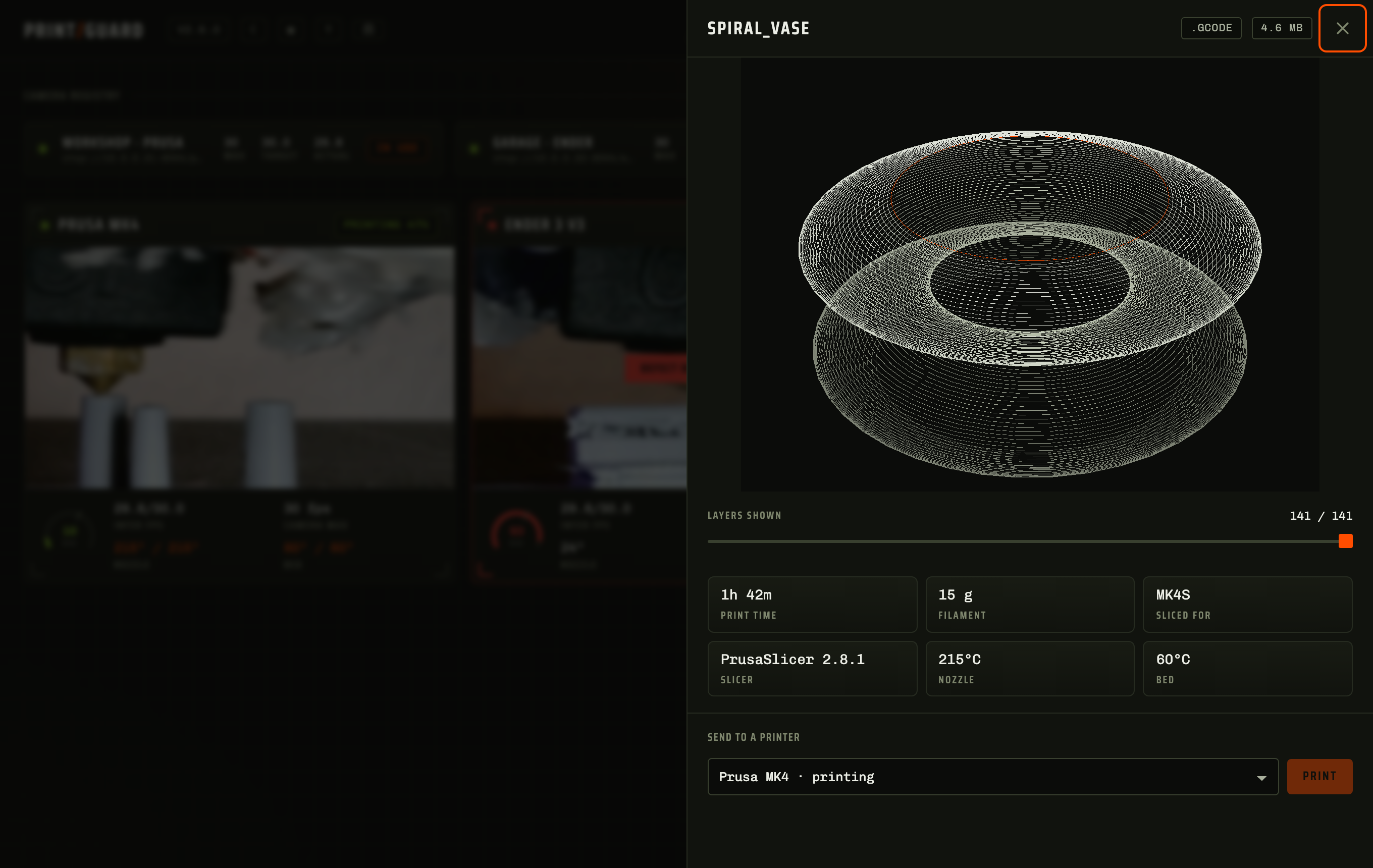Click the SPIRAL_VASE title
1373x868 pixels.
pos(758,28)
